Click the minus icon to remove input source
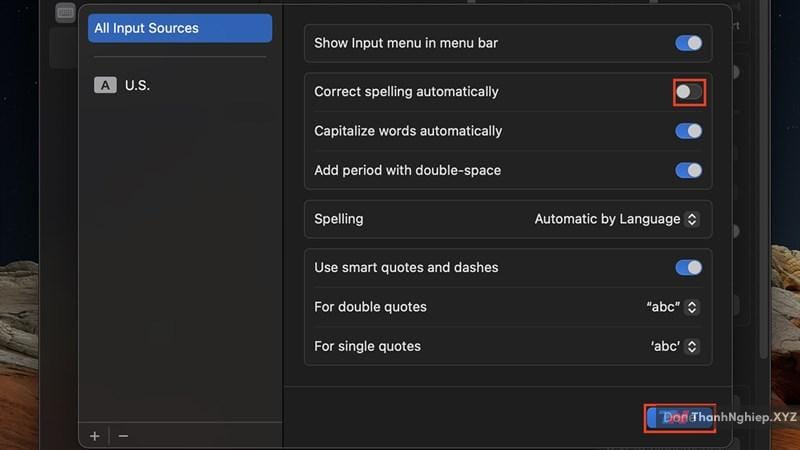 pos(123,436)
